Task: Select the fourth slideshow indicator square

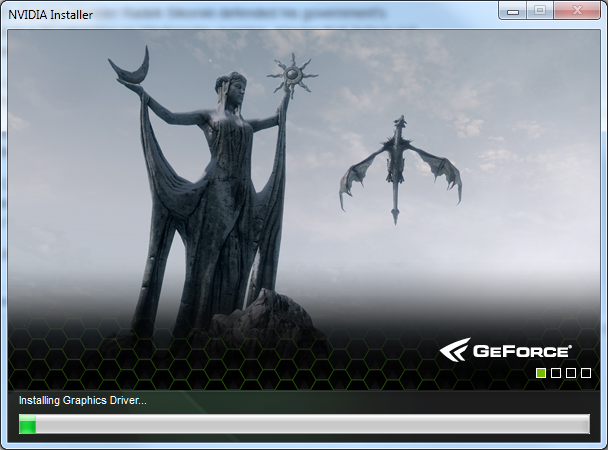Action: coord(586,373)
